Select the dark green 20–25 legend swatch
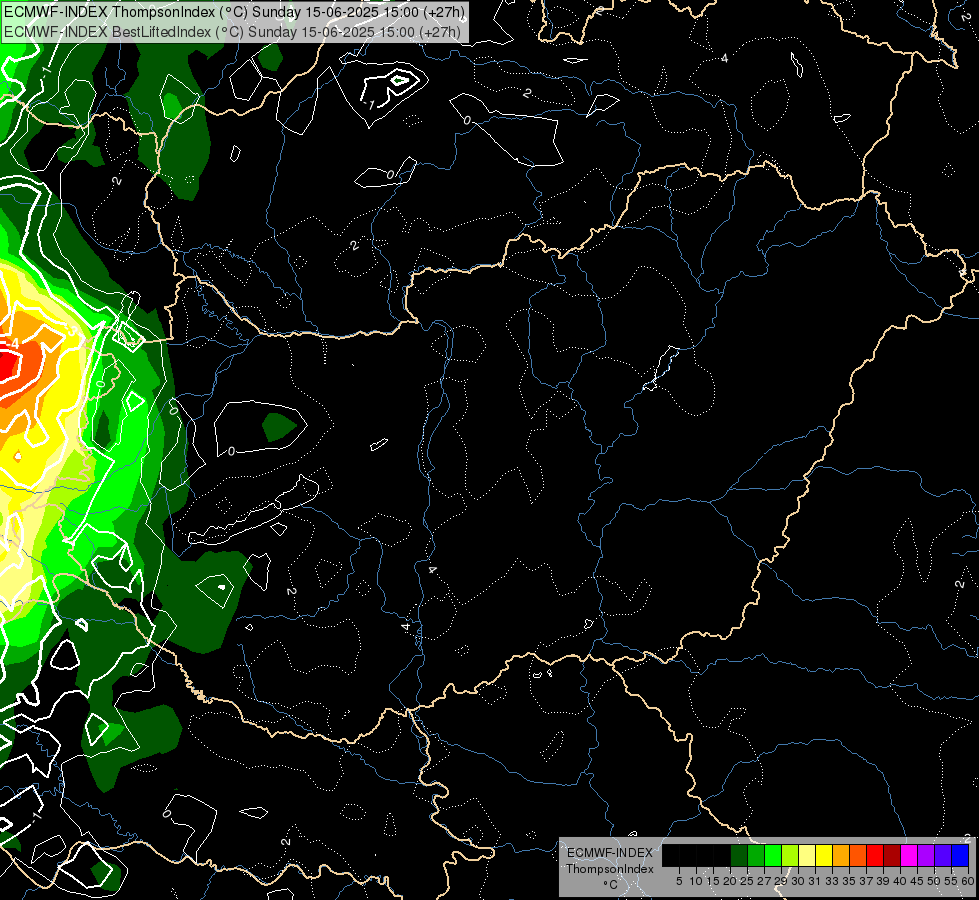This screenshot has height=900, width=979. pyautogui.click(x=739, y=855)
